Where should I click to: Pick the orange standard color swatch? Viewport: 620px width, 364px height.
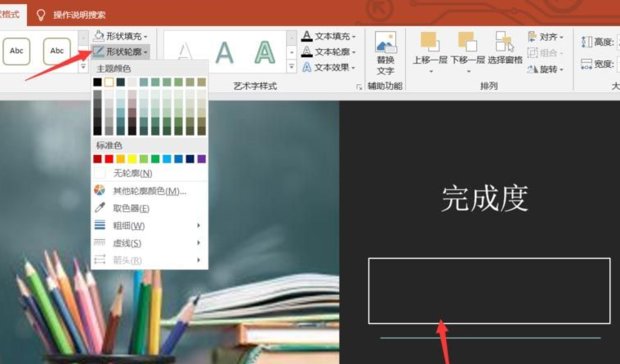(121, 159)
